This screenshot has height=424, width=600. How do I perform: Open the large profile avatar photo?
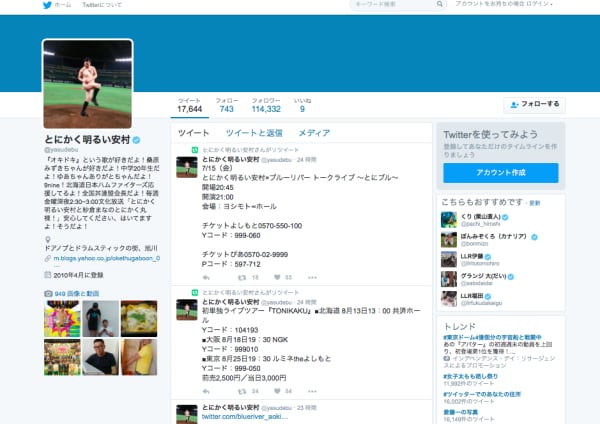(x=87, y=83)
